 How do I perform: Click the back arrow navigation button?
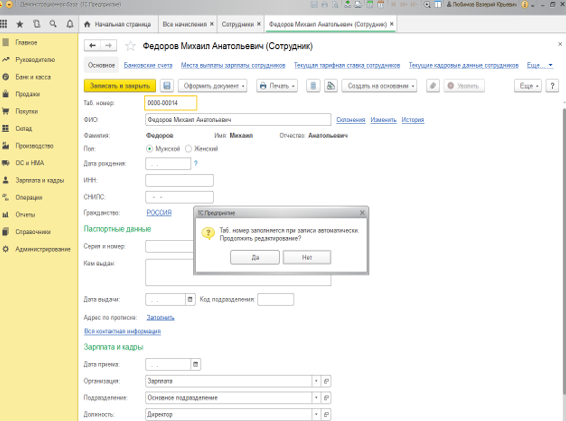pos(92,45)
